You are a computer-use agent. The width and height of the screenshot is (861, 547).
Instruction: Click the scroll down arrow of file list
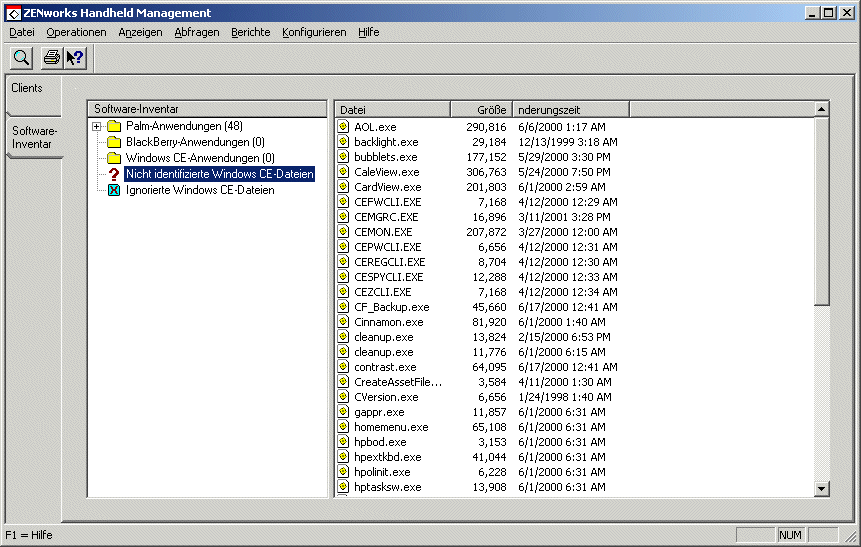pyautogui.click(x=821, y=488)
